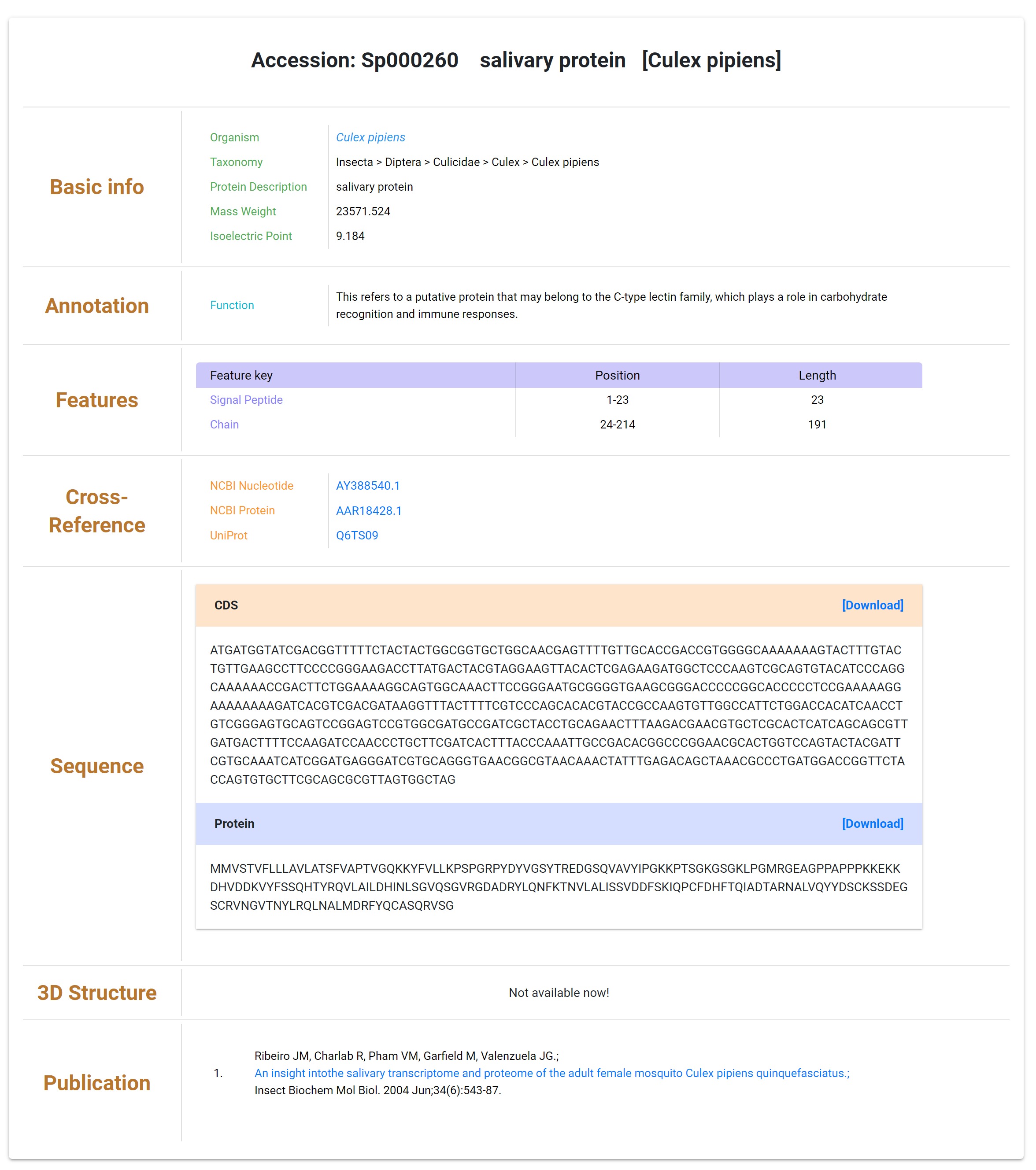Click the Basic info section heading
The image size is (1036, 1170).
tap(97, 187)
